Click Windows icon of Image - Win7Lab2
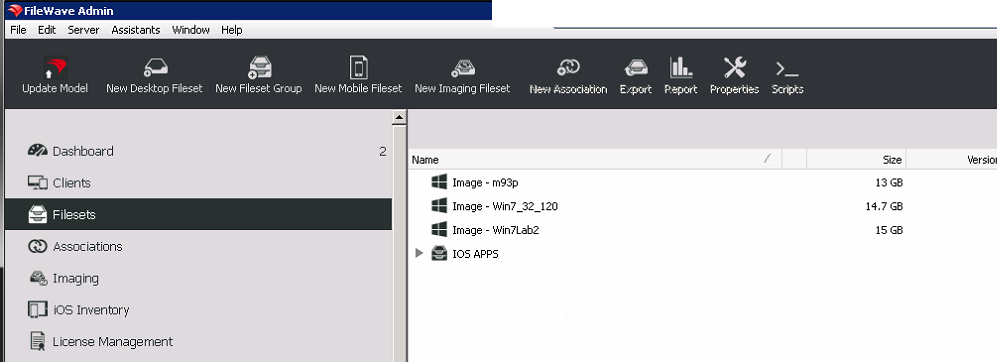Viewport: 997px width, 362px height. [439, 229]
